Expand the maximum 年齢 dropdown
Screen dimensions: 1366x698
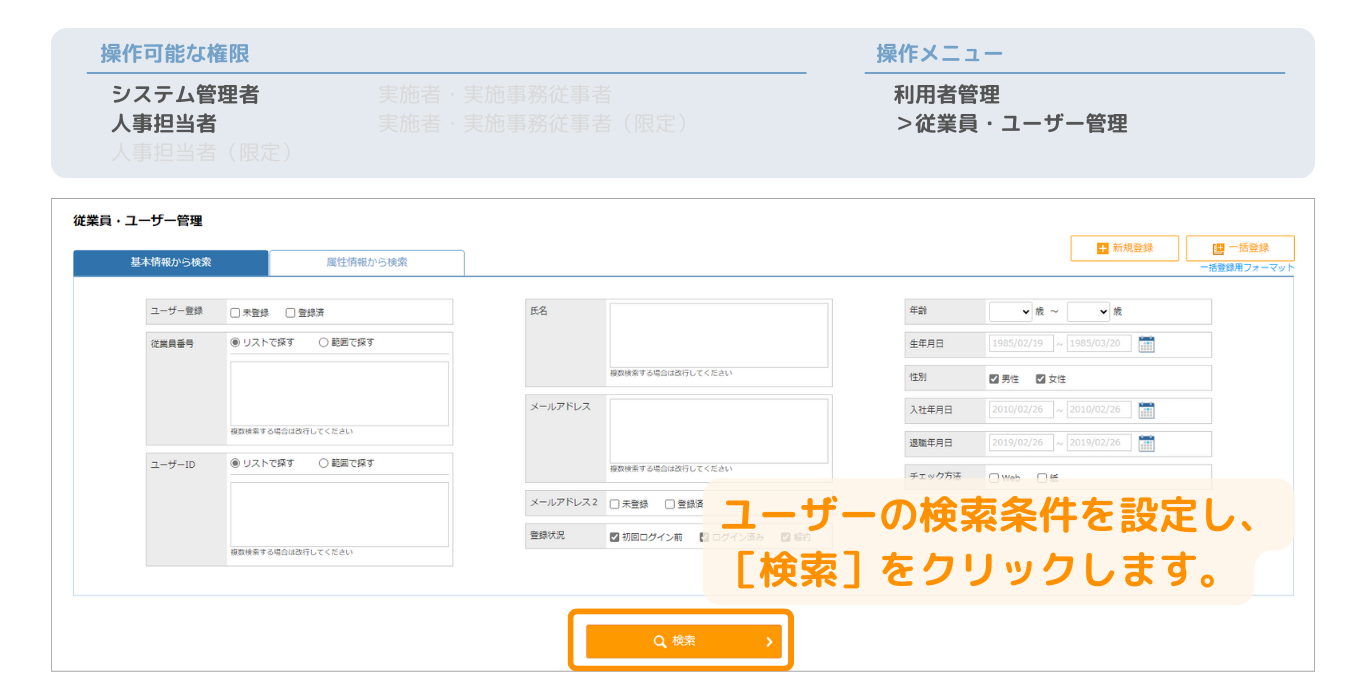click(x=1088, y=312)
